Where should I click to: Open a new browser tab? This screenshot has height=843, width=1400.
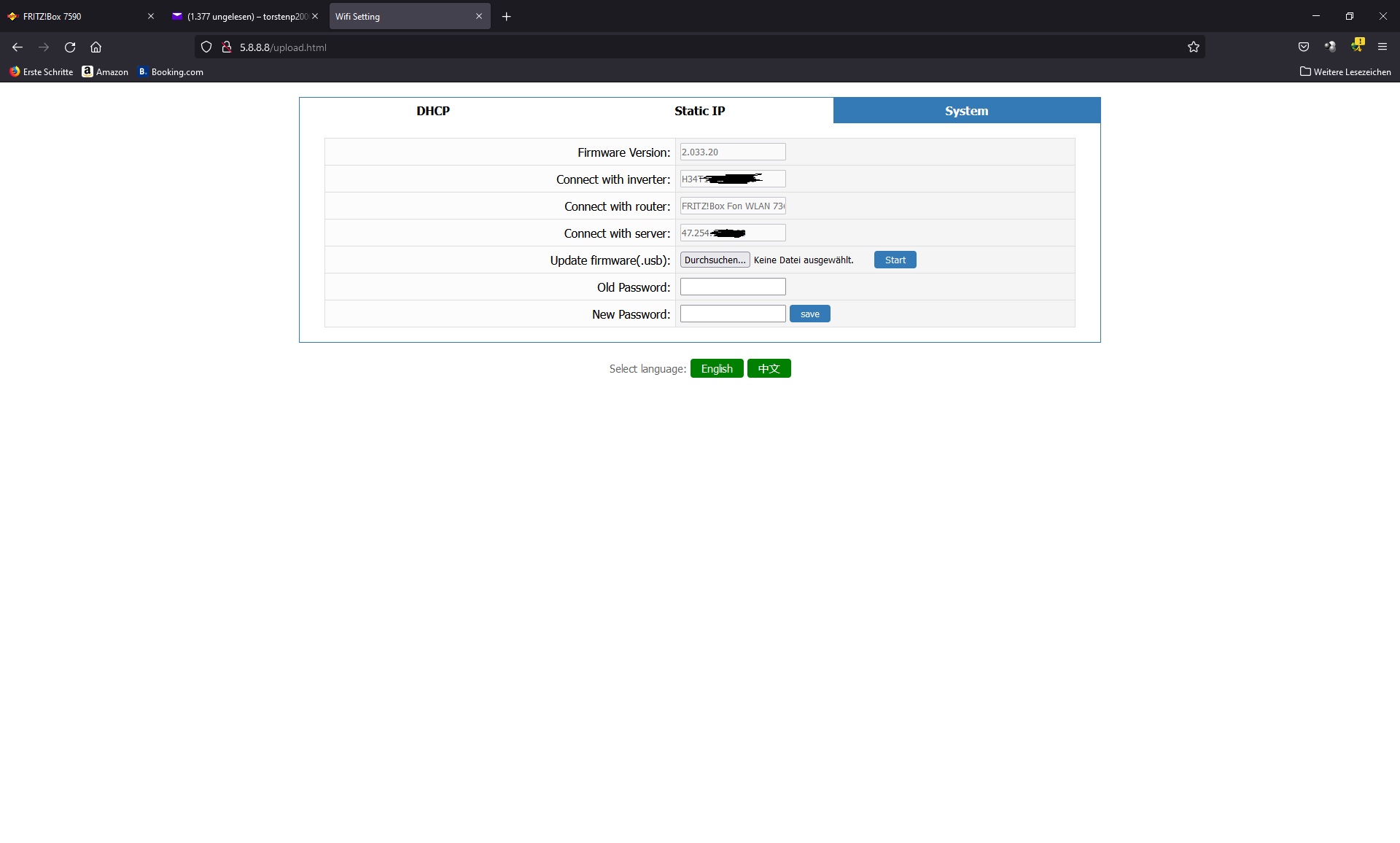(x=507, y=16)
